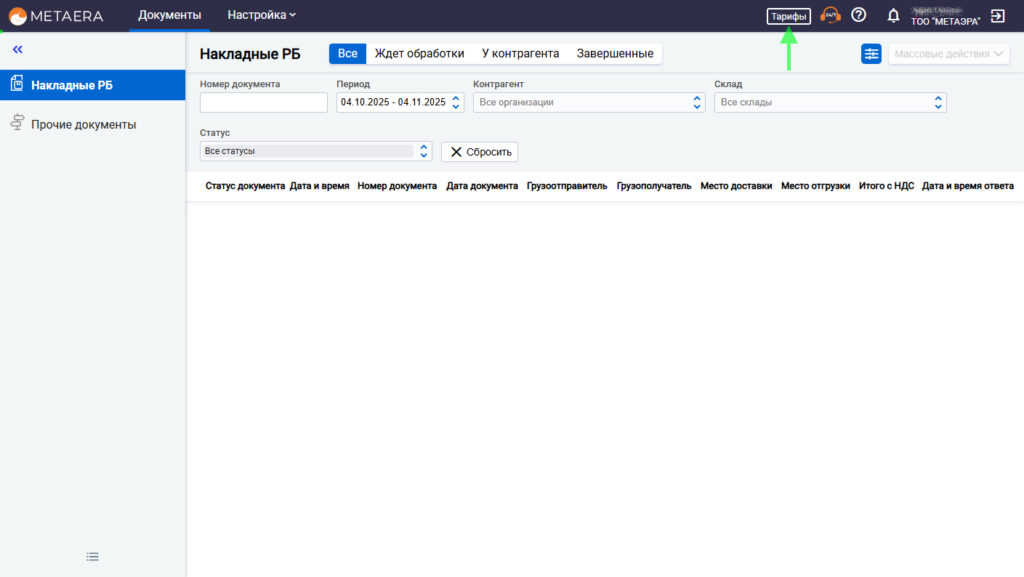Click the METAERA logo

[56, 15]
